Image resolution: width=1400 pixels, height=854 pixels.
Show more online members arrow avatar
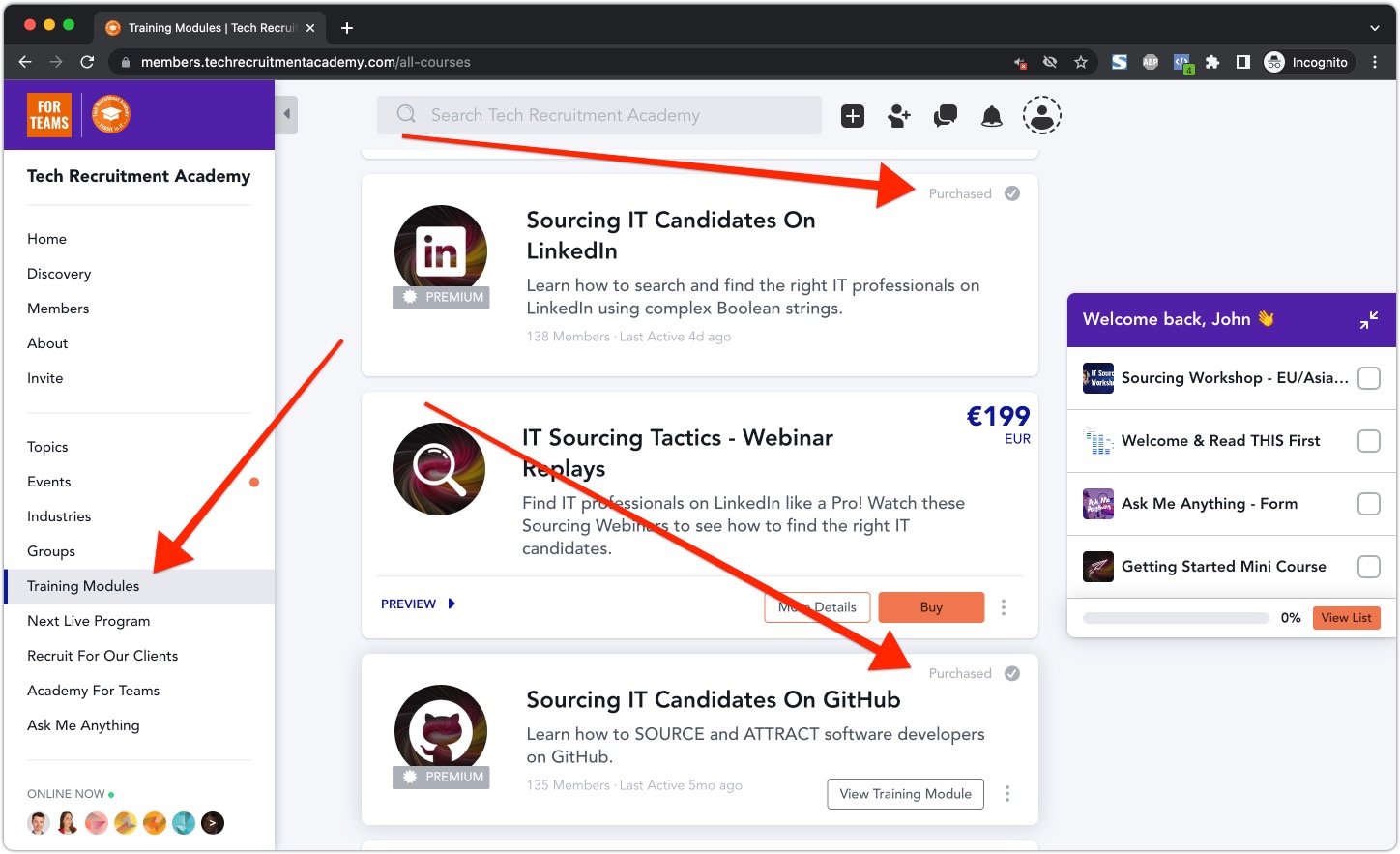click(213, 823)
